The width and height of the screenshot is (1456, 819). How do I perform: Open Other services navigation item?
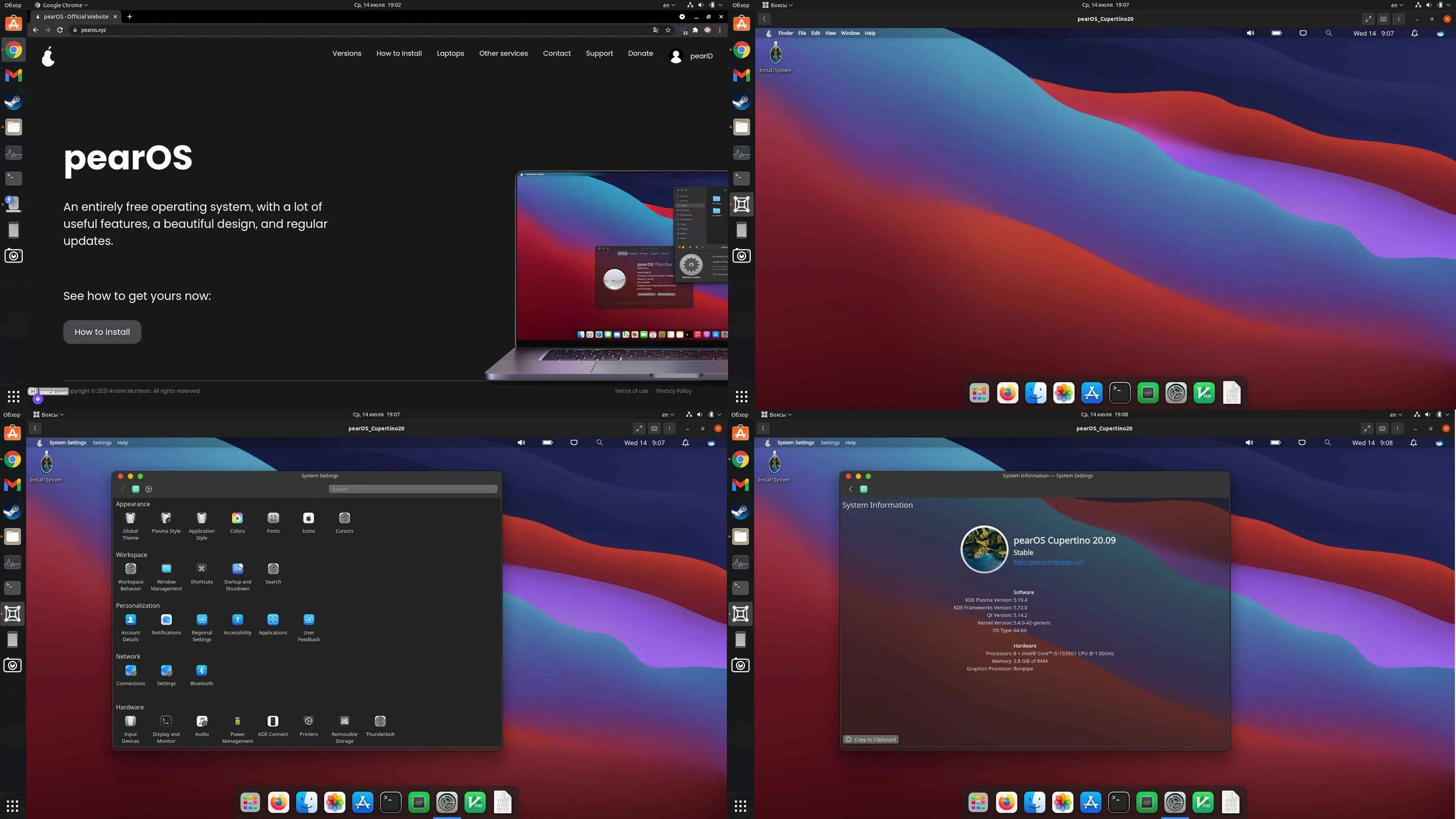pos(503,53)
